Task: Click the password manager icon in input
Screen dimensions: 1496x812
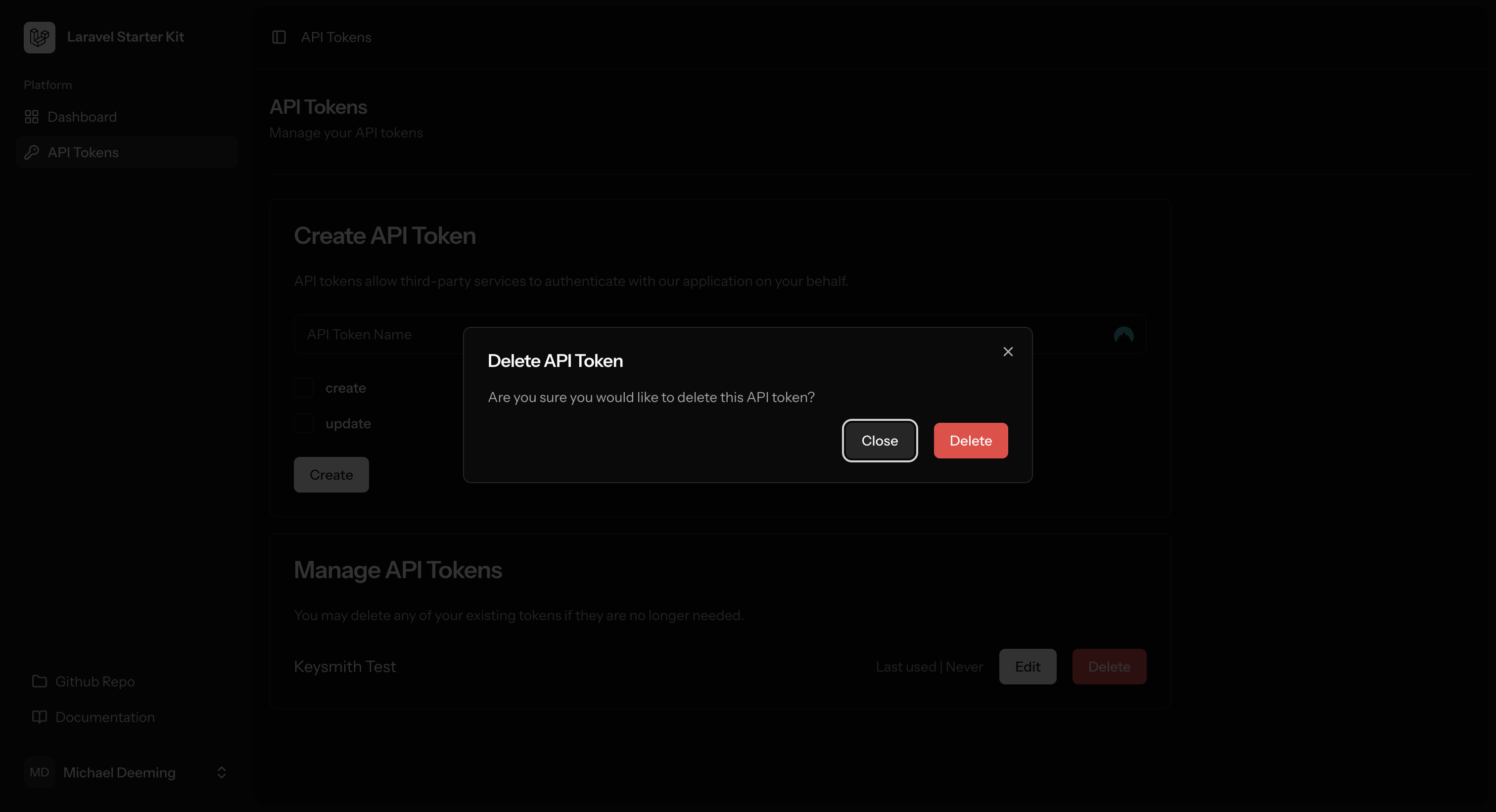Action: 1124,335
